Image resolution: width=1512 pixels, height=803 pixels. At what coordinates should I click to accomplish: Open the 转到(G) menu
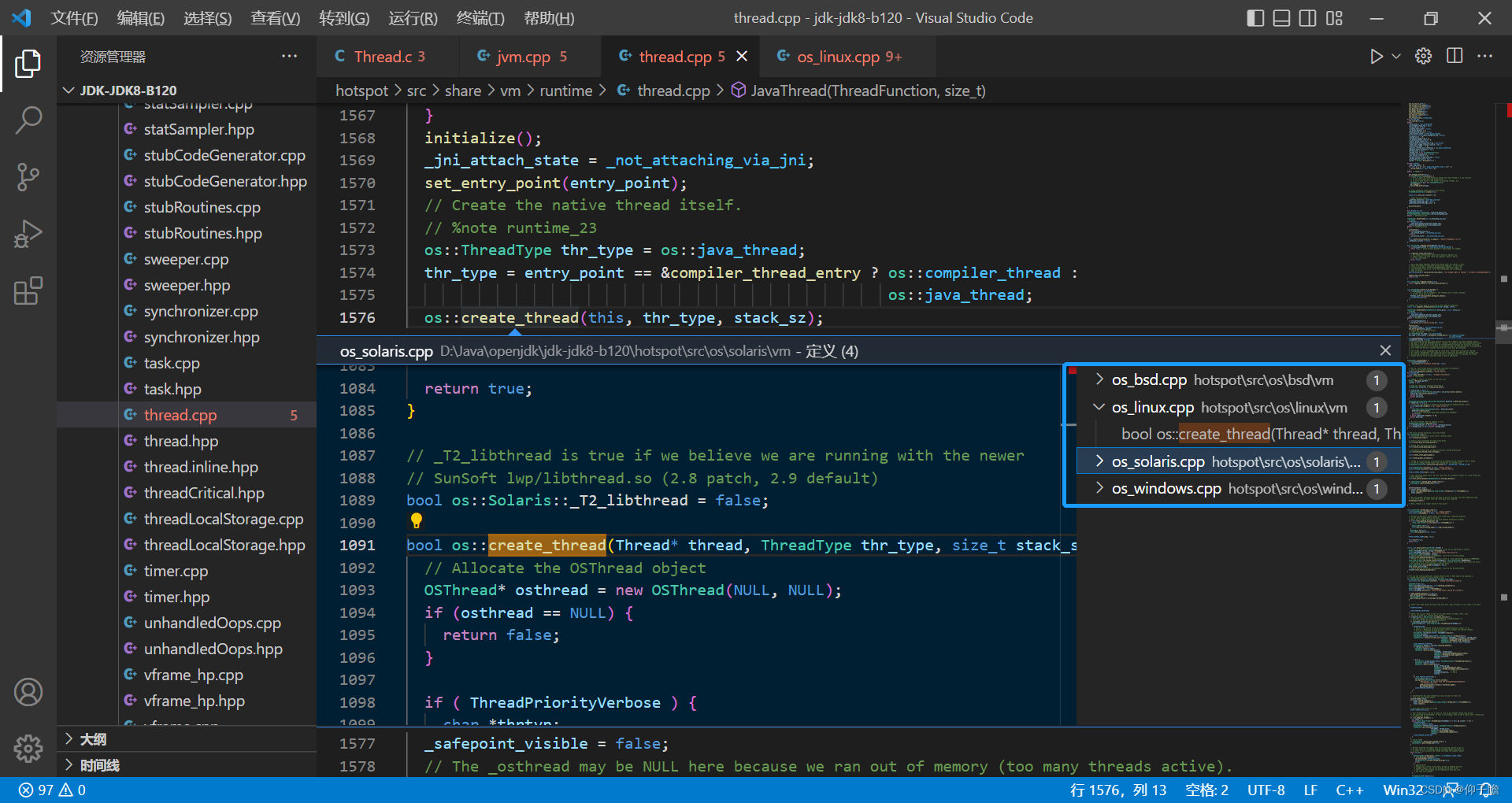344,18
